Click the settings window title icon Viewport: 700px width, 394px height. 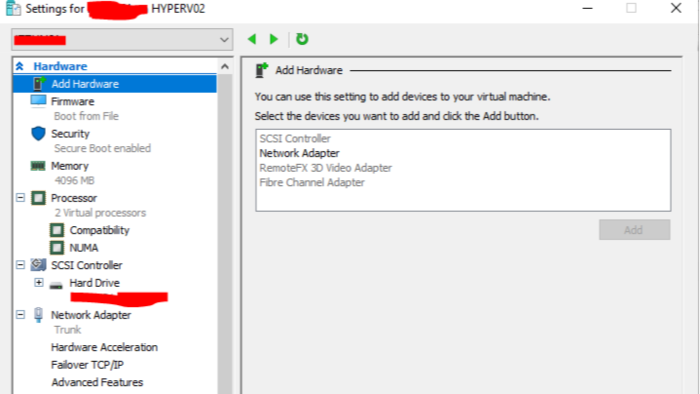(x=13, y=8)
